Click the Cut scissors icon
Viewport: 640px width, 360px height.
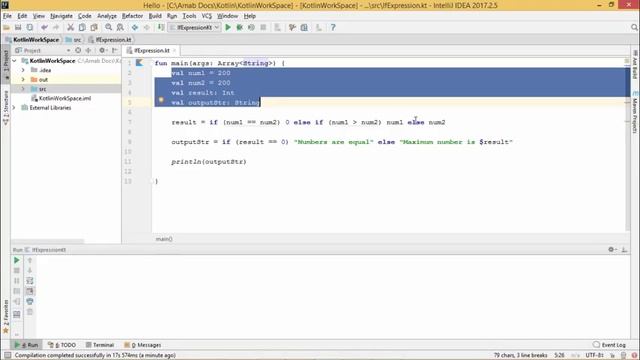point(70,27)
